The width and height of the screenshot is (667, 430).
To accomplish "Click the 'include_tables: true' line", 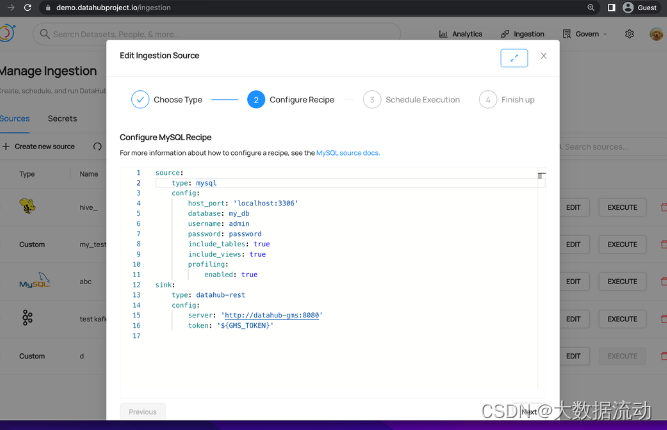I will 229,244.
